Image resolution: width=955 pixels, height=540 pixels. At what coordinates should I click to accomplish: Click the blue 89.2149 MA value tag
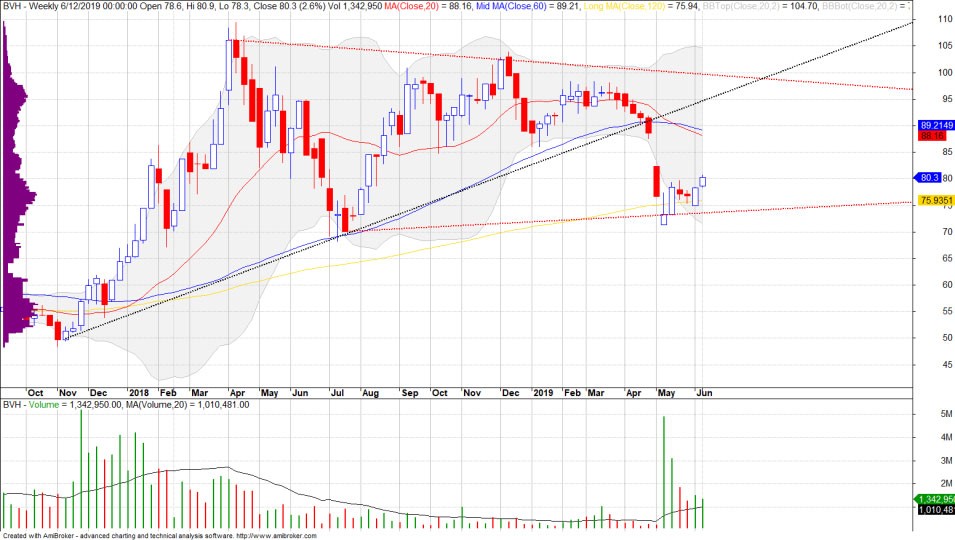[934, 125]
